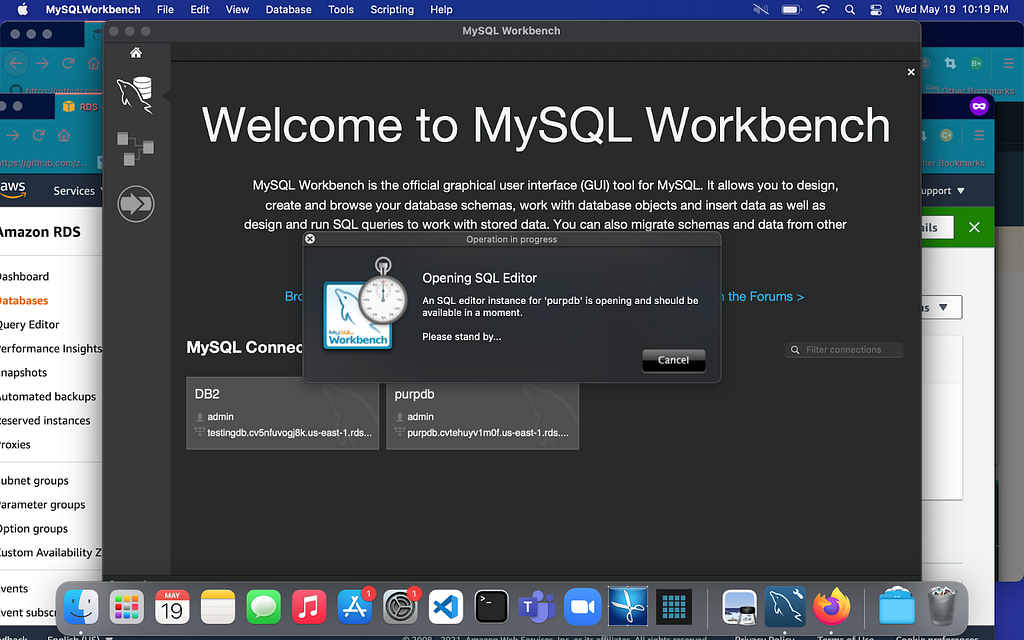Select the MySQL connections dolphin sidebar icon
The height and width of the screenshot is (640, 1024).
(x=135, y=95)
